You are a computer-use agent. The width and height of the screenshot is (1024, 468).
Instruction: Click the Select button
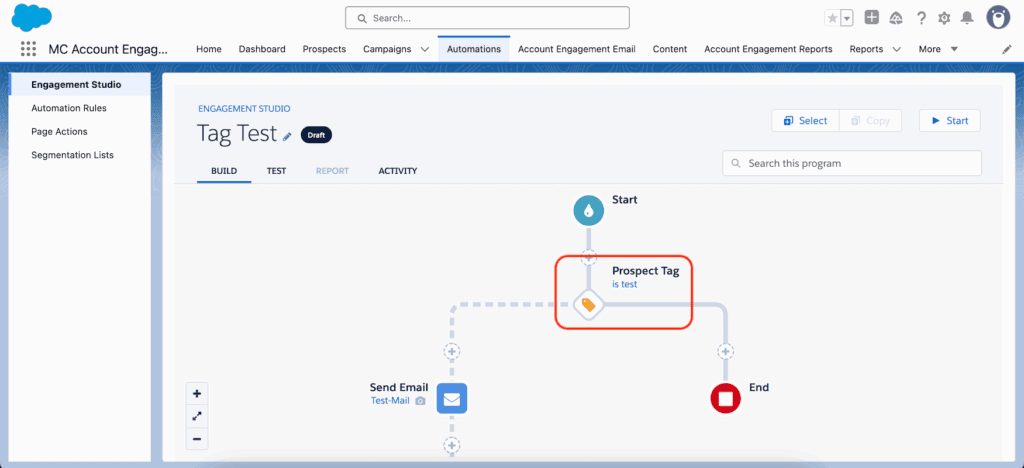point(805,121)
